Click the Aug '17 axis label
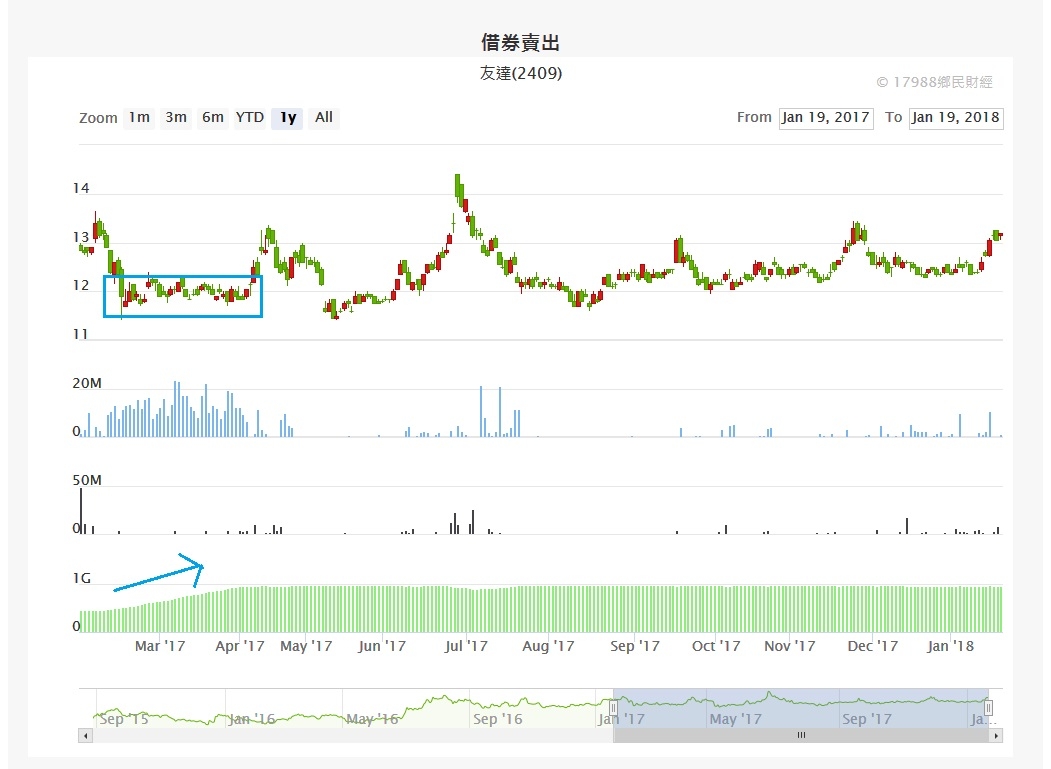1051x769 pixels. point(548,646)
